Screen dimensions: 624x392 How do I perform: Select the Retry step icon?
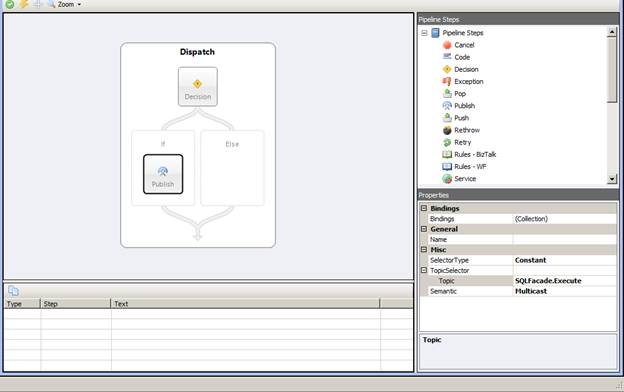point(447,142)
